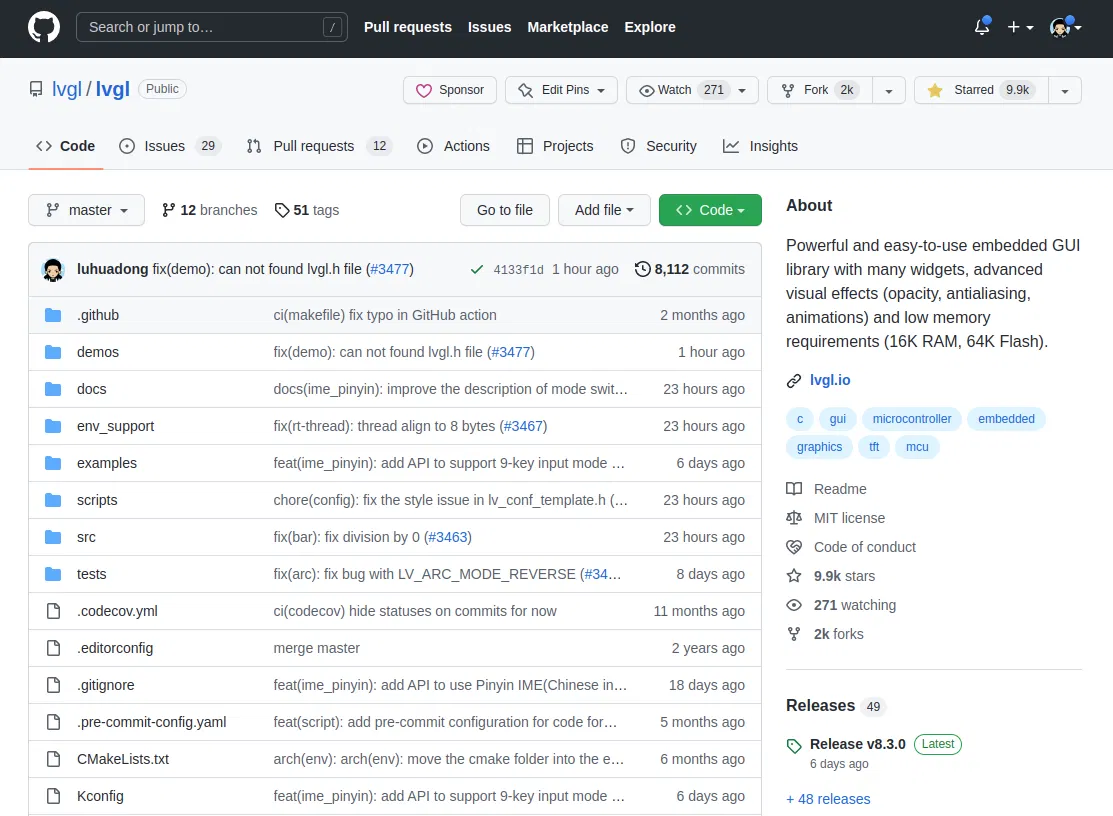Open Insights tab
Screen dimensions: 1113x816
point(760,146)
